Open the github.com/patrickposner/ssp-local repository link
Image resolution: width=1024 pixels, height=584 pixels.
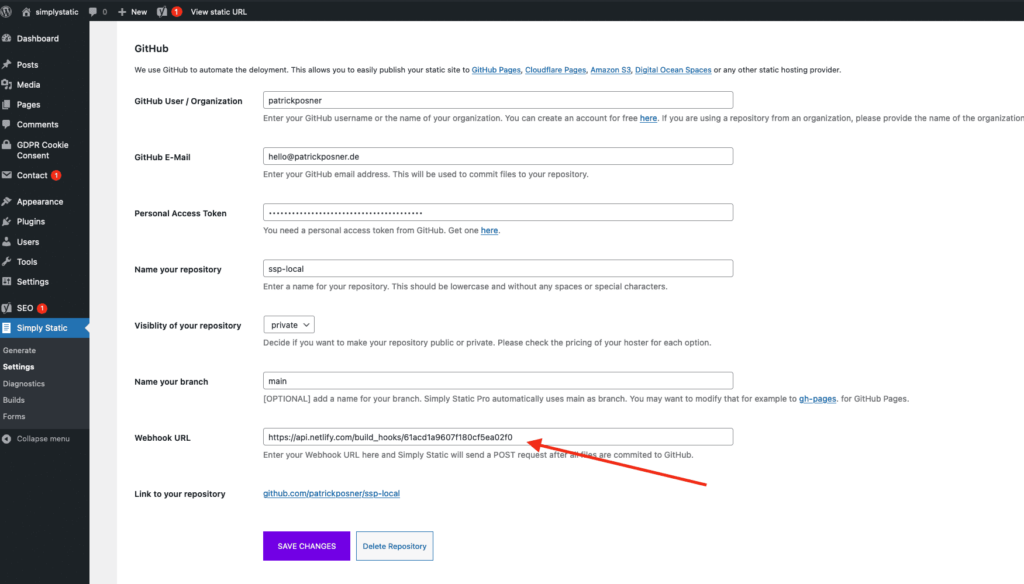point(331,493)
